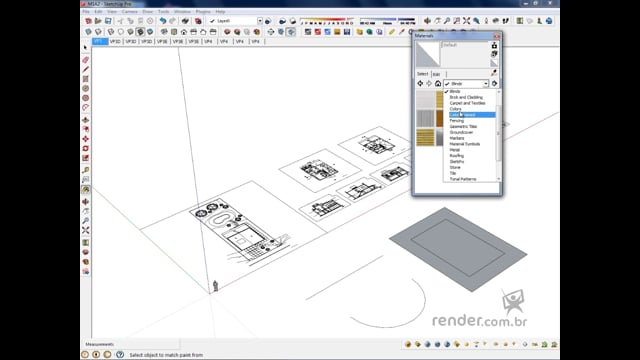This screenshot has height=360, width=640.
Task: Choose Metal from materials list
Action: [454, 150]
